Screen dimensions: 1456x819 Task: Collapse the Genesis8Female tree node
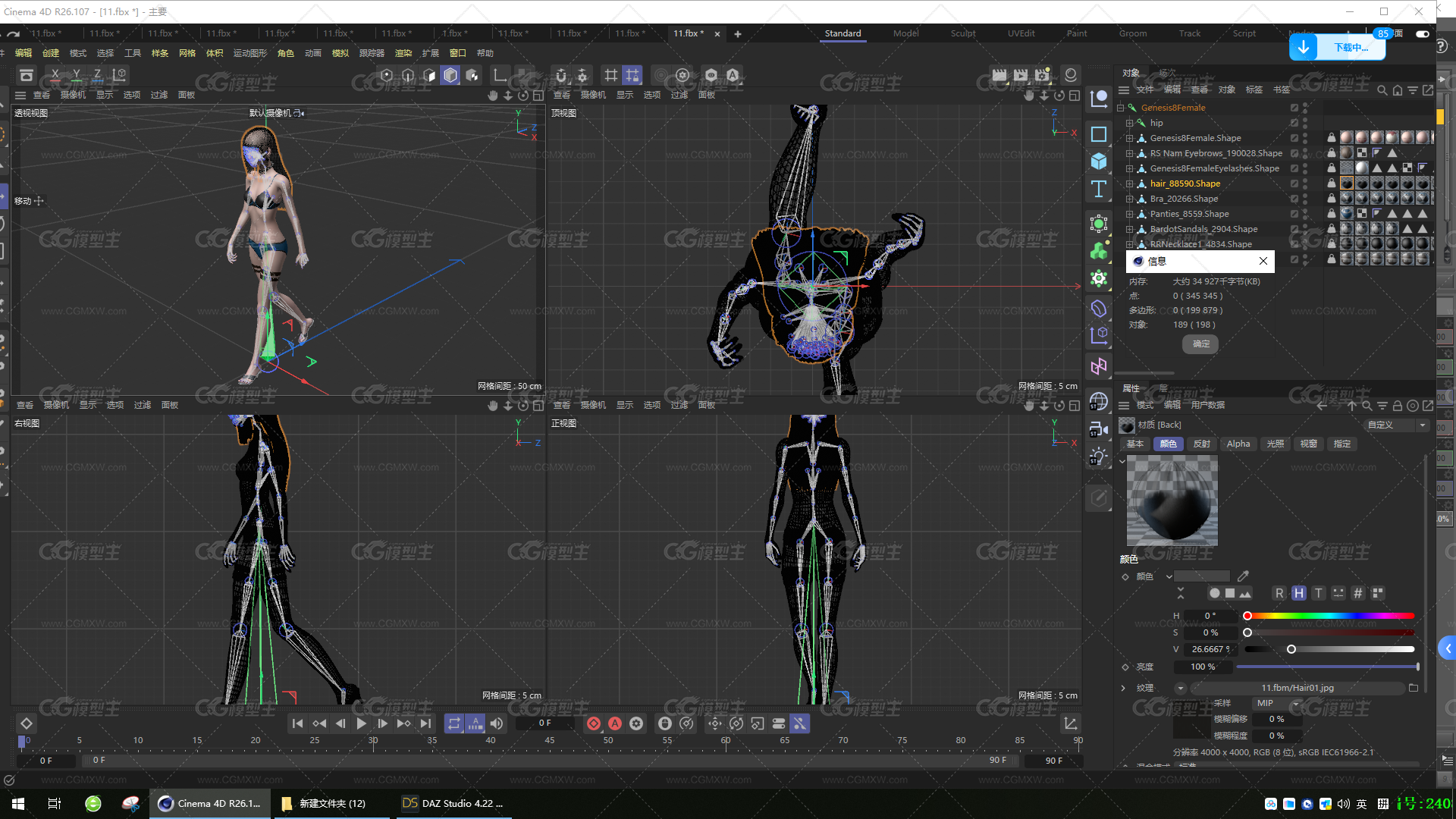click(1120, 108)
